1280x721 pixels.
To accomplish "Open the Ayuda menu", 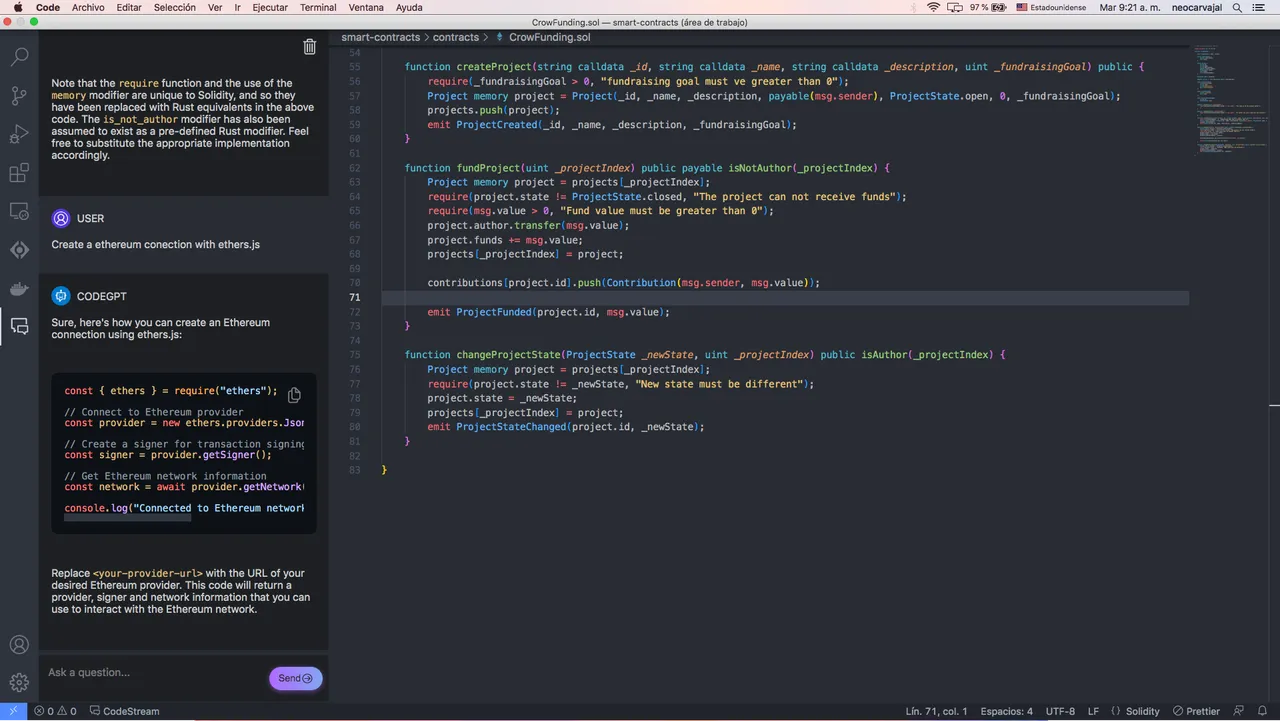I will tap(409, 7).
